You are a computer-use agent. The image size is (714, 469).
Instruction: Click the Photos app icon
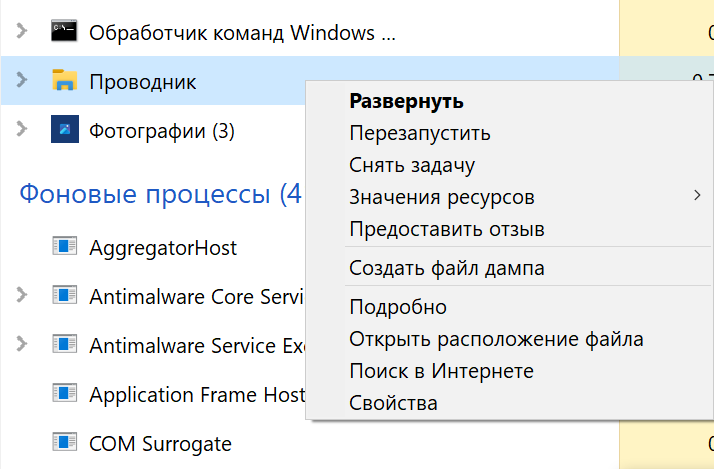[65, 130]
